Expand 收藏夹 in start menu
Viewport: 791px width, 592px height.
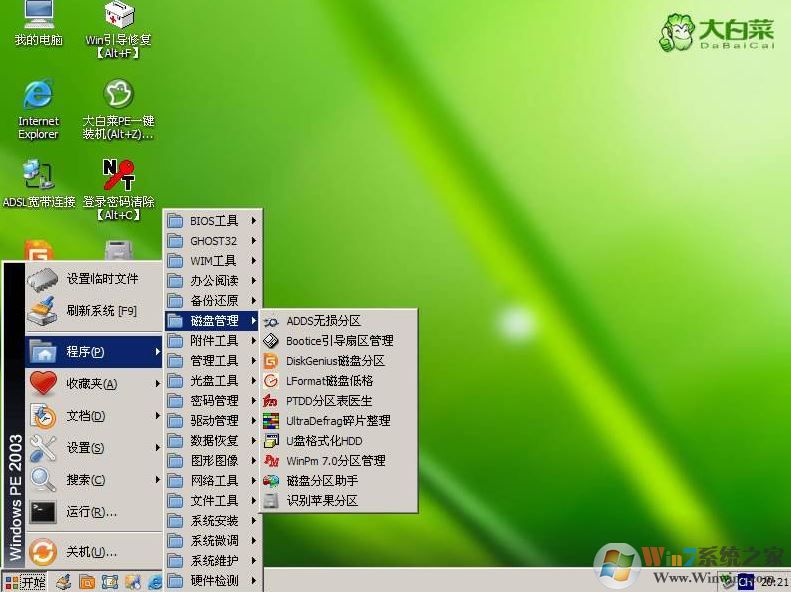[92, 384]
